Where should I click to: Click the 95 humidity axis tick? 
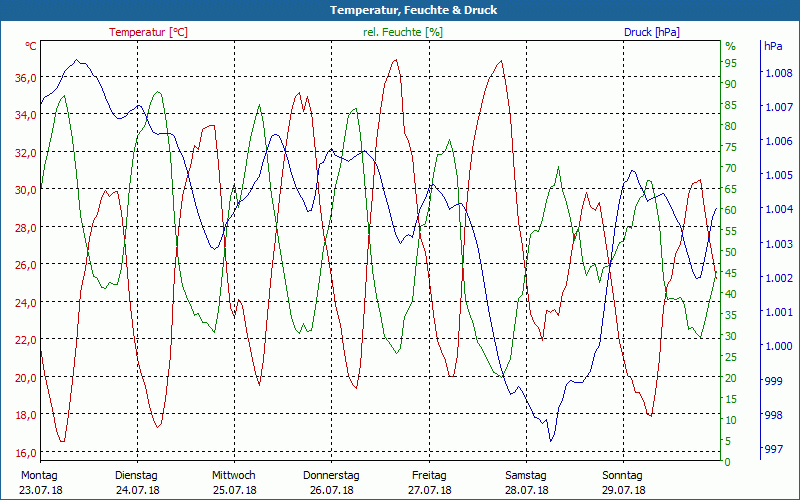(x=730, y=63)
